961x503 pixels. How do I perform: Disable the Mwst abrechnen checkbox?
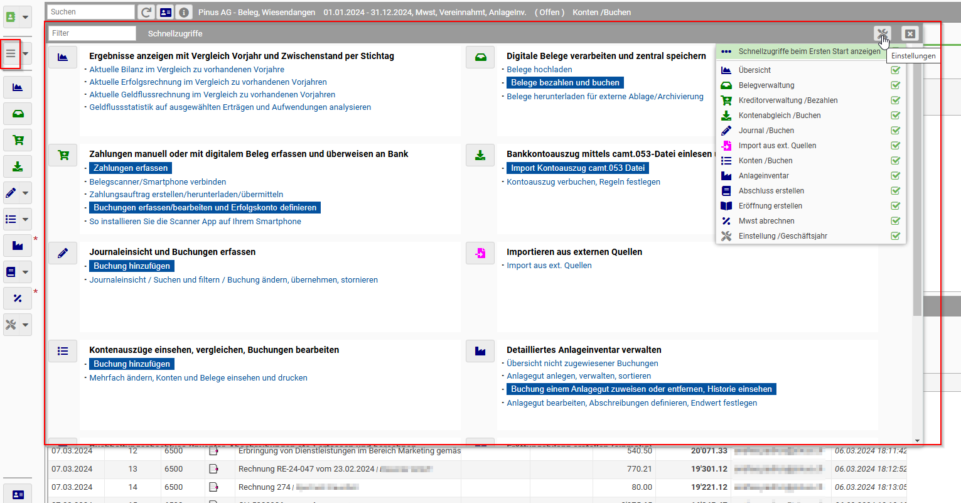click(x=895, y=221)
